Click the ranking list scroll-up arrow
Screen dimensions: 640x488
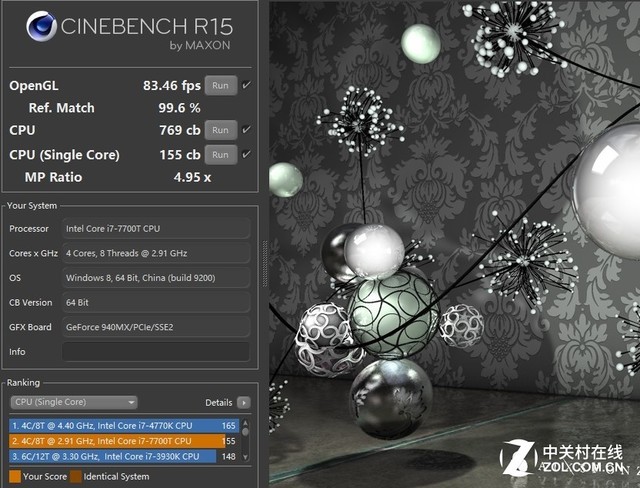[x=247, y=423]
